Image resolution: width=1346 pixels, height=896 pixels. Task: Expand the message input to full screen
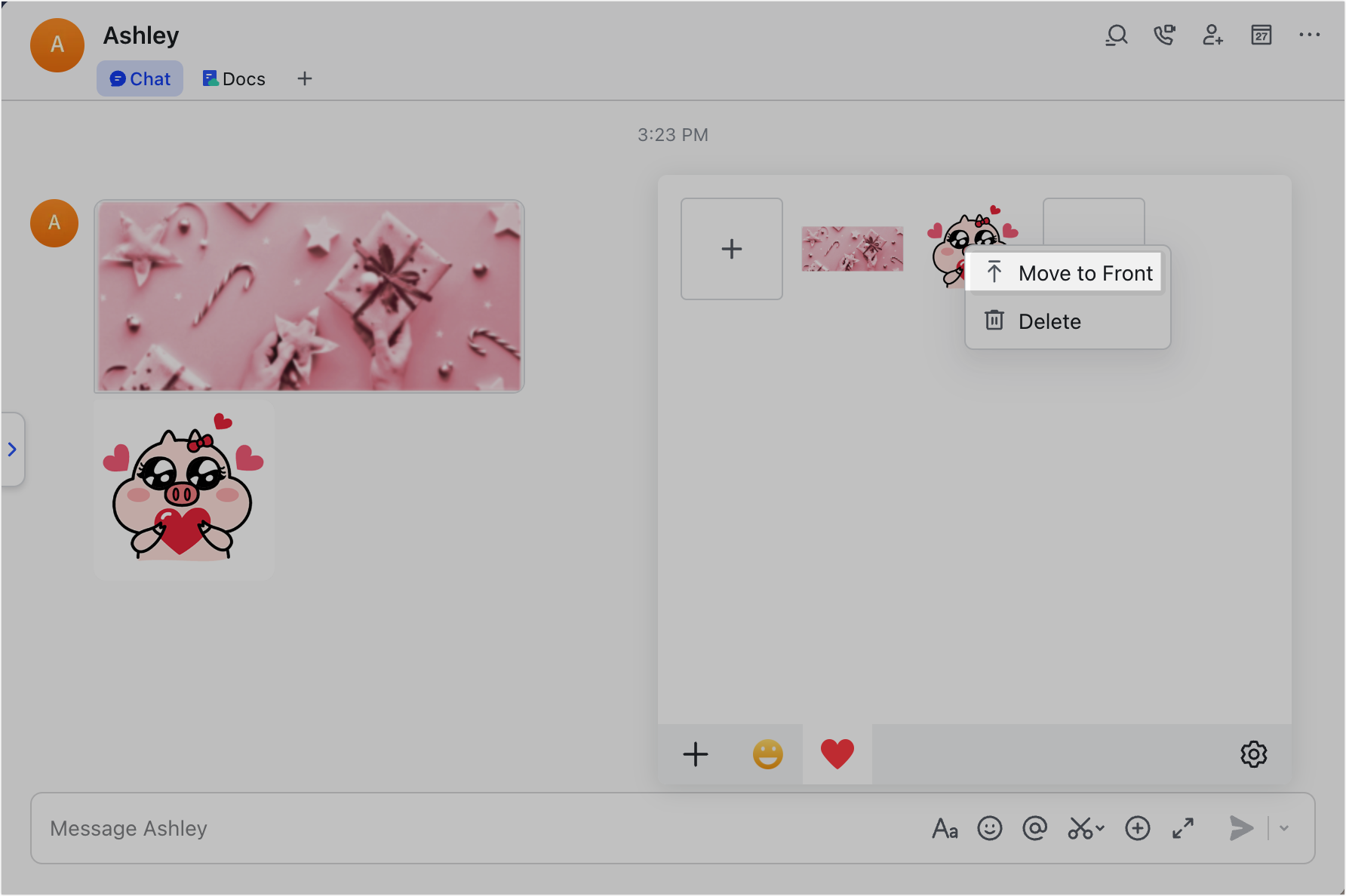click(1183, 828)
